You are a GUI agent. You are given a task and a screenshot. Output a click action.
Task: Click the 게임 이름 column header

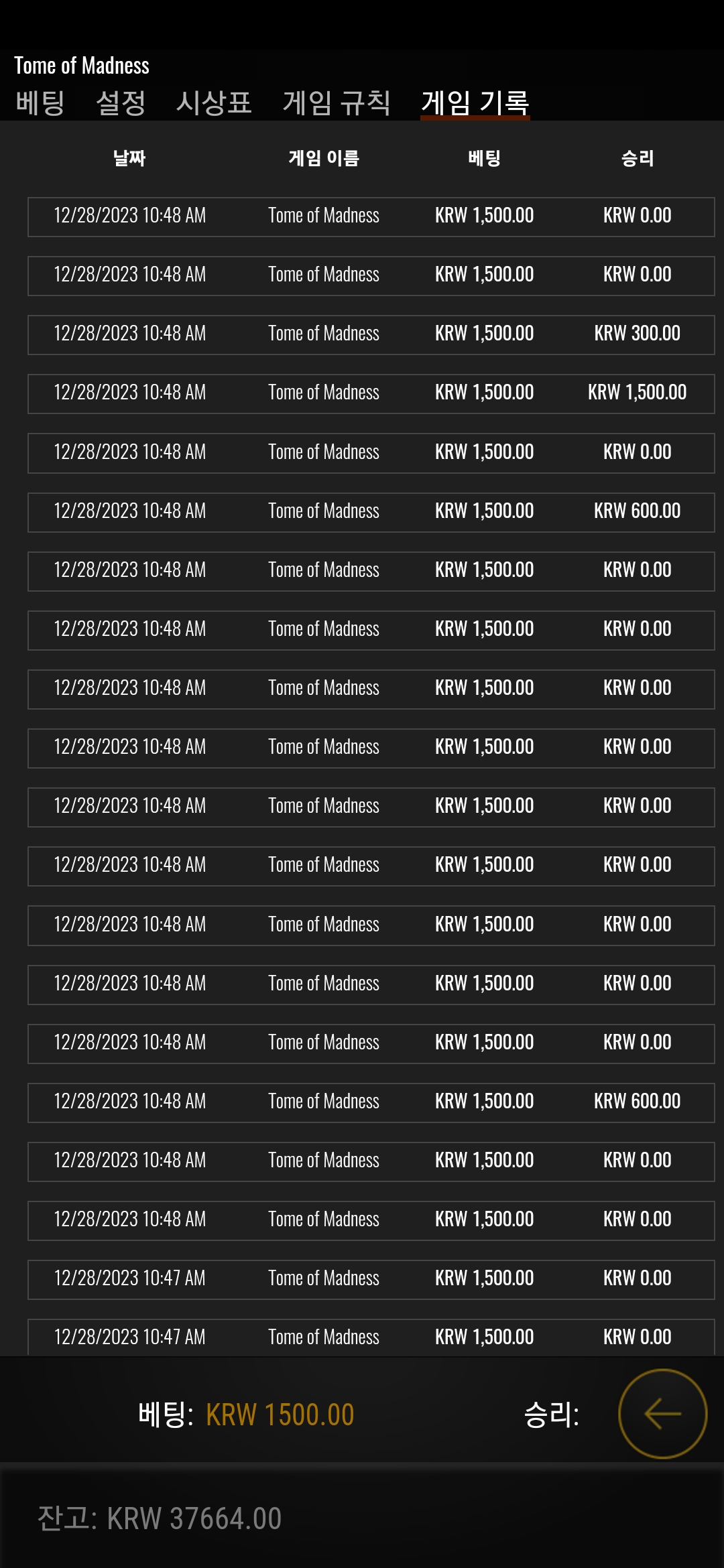324,158
